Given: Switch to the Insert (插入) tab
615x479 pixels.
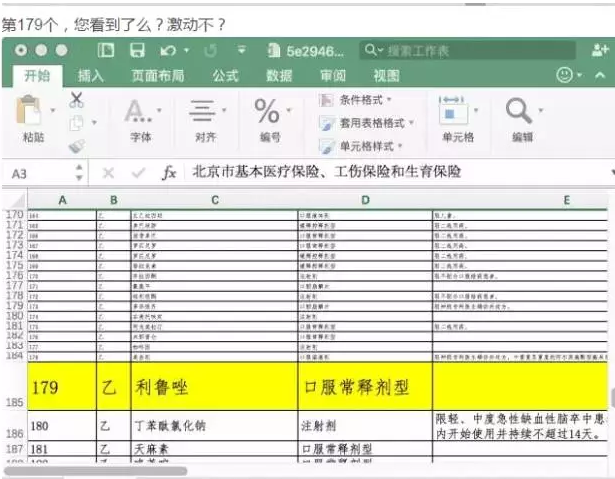Looking at the screenshot, I should point(91,76).
